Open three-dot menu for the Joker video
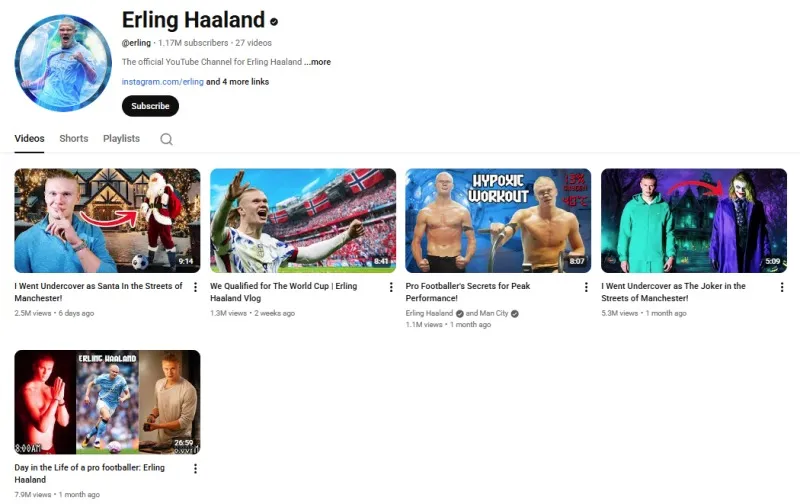 coord(782,287)
